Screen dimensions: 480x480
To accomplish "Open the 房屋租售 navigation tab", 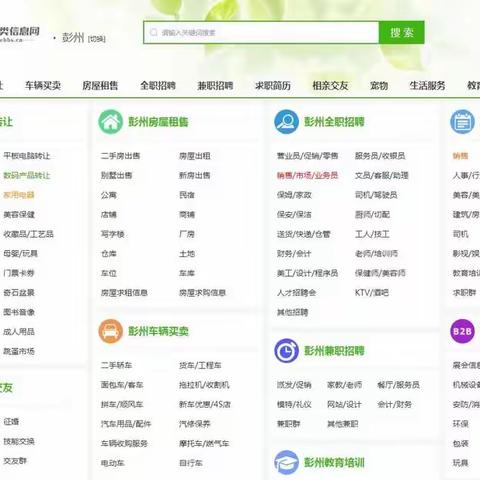I will [x=100, y=86].
